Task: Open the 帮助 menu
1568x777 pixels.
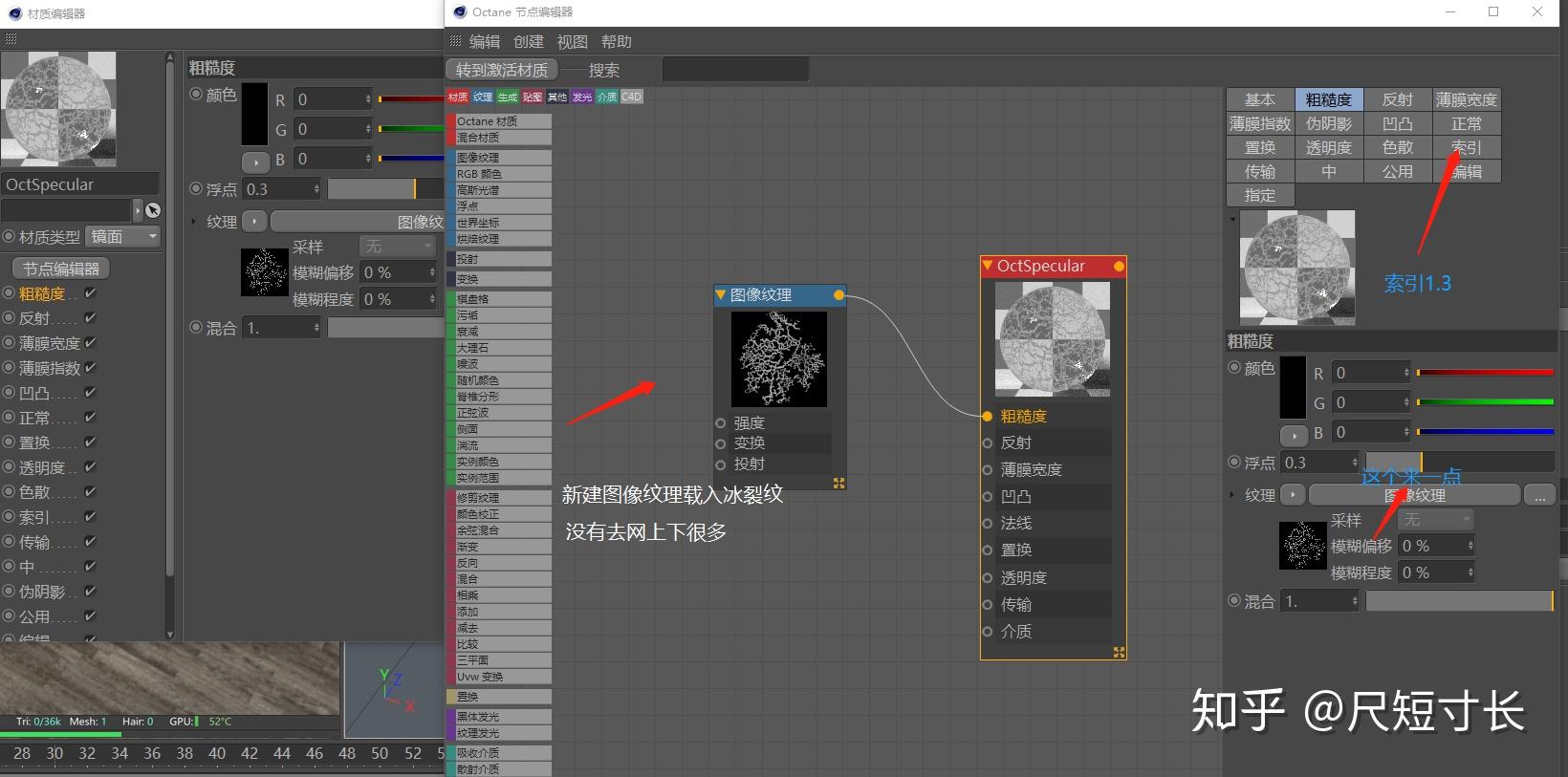Action: [616, 41]
